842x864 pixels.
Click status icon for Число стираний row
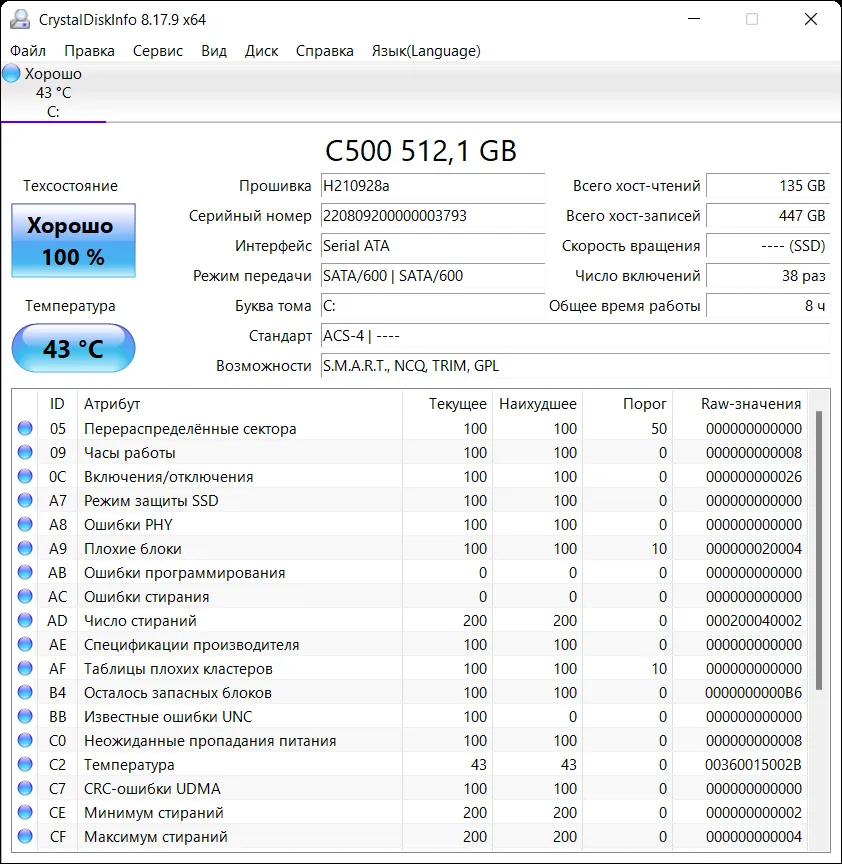(25, 621)
